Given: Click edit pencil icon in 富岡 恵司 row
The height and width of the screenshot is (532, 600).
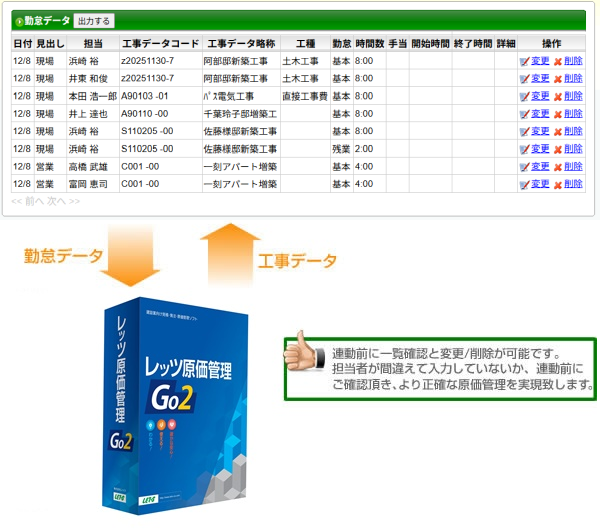Looking at the screenshot, I should [524, 185].
